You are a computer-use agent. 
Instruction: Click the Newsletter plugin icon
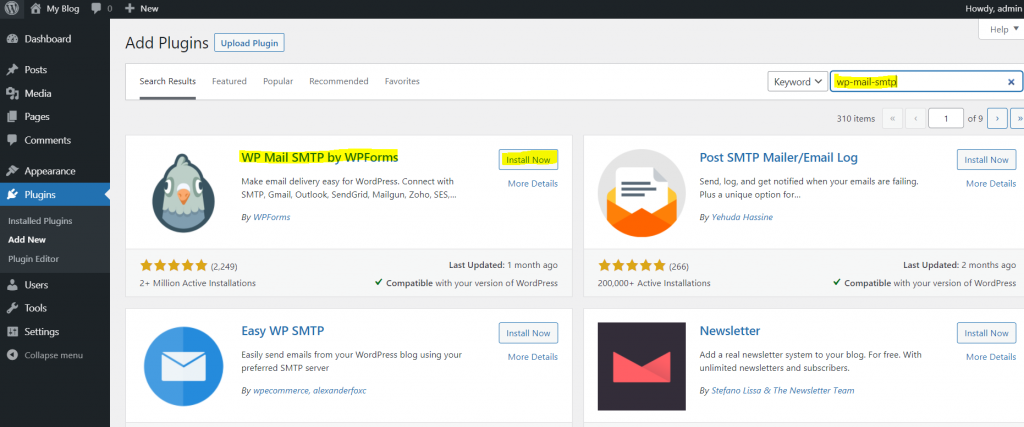[641, 366]
